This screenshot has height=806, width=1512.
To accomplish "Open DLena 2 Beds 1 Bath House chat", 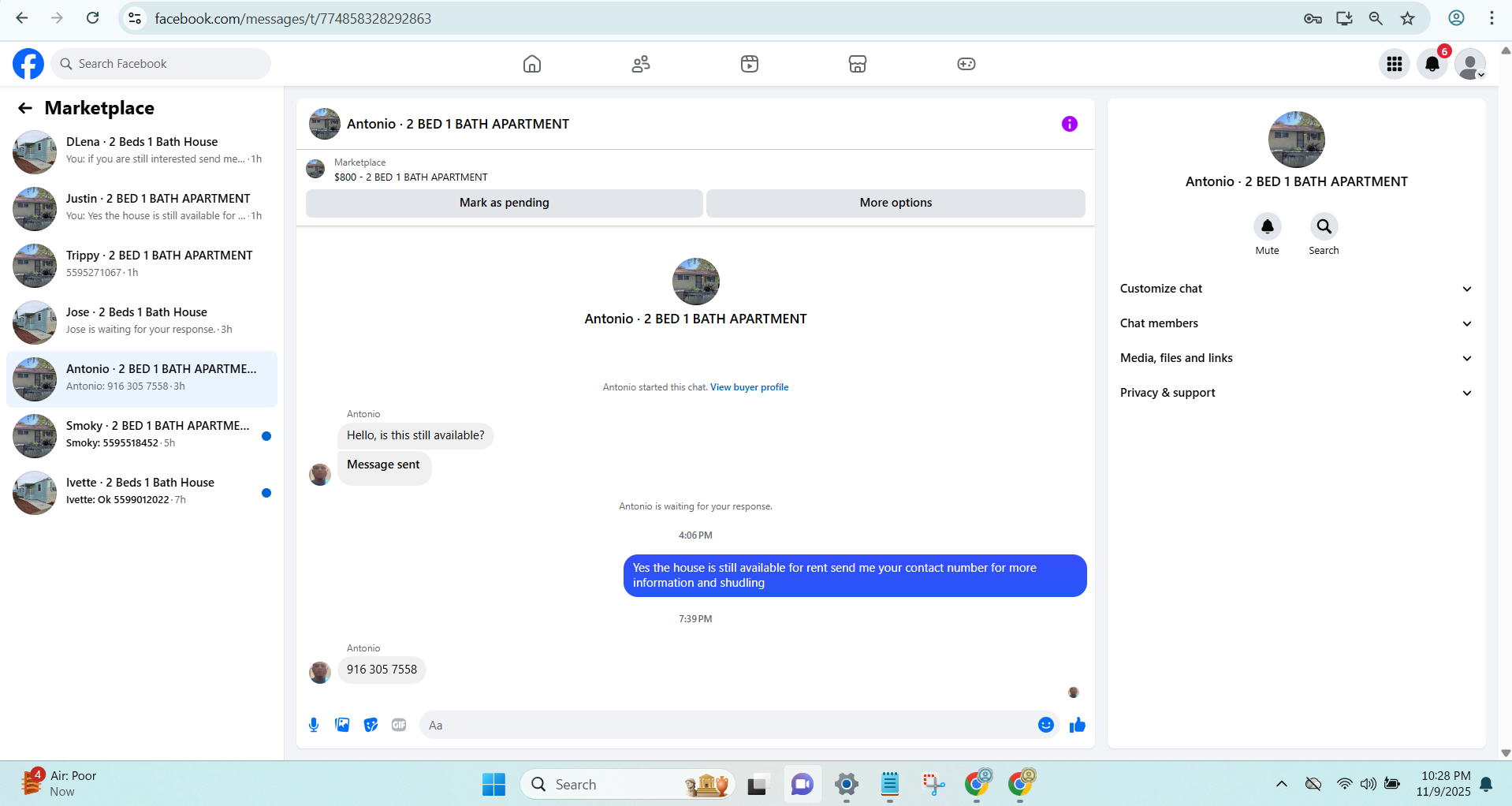I will pyautogui.click(x=142, y=151).
